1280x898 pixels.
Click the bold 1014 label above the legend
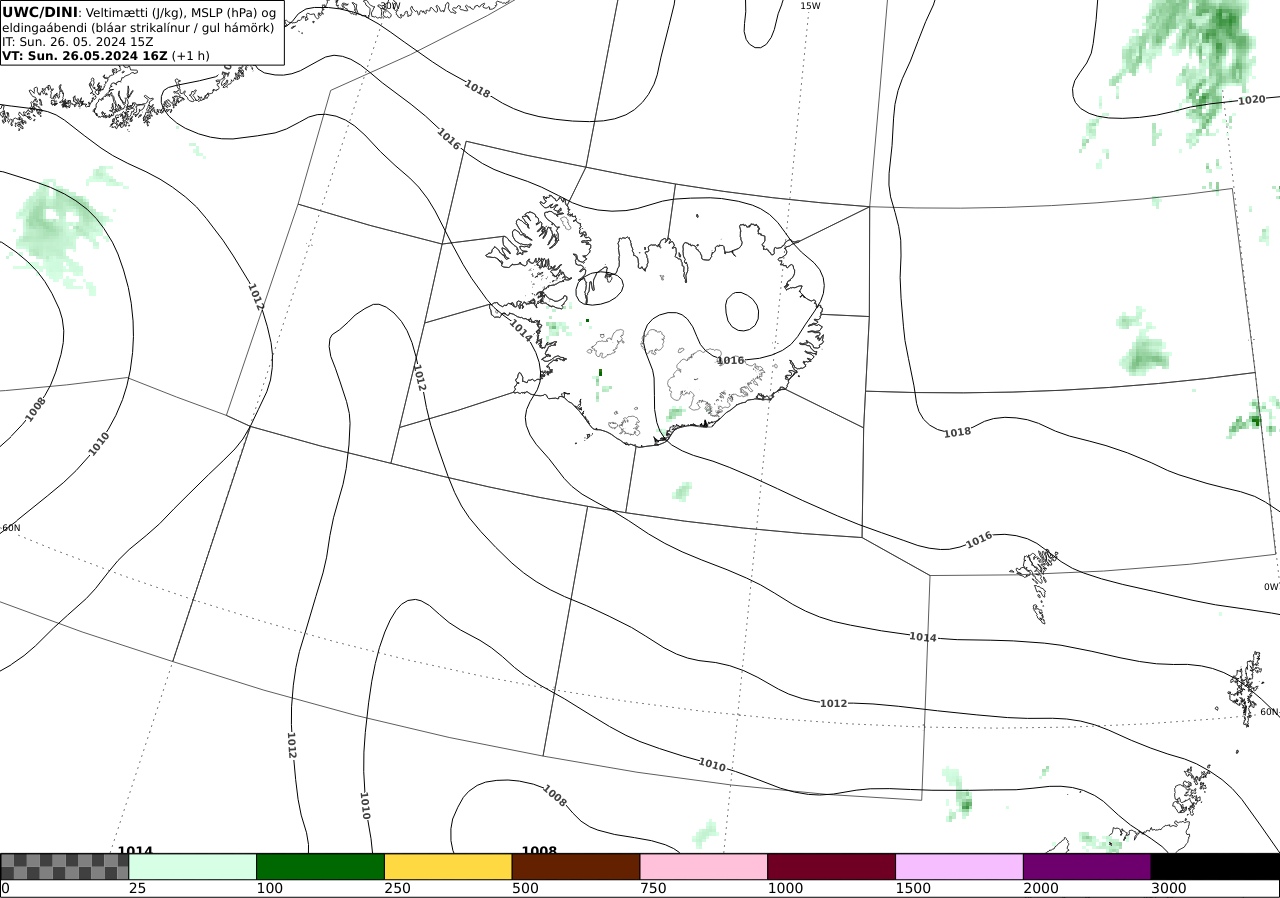pos(135,851)
